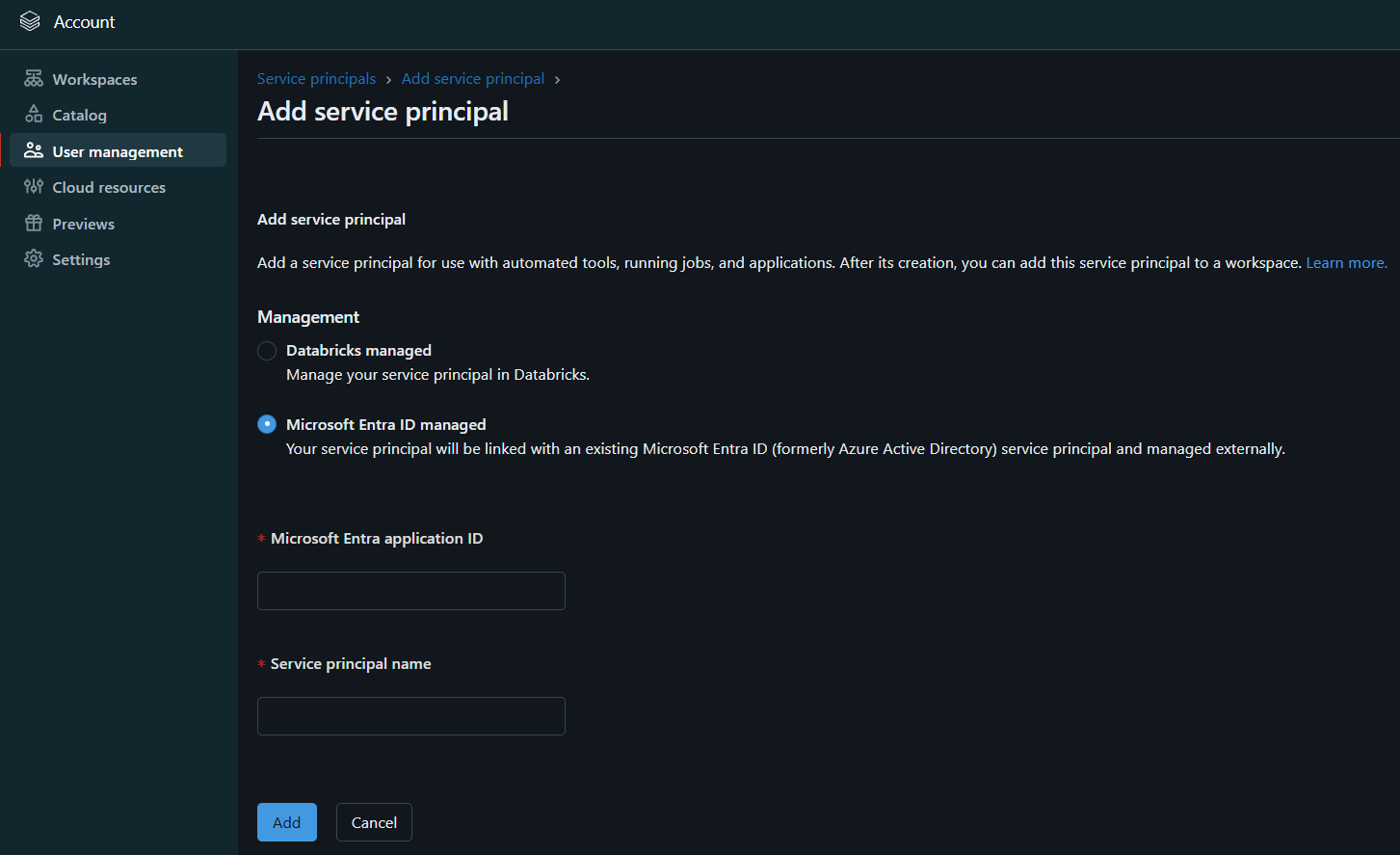Click the 'Add service principal' page title
Screen dimensions: 1400x855
[383, 112]
